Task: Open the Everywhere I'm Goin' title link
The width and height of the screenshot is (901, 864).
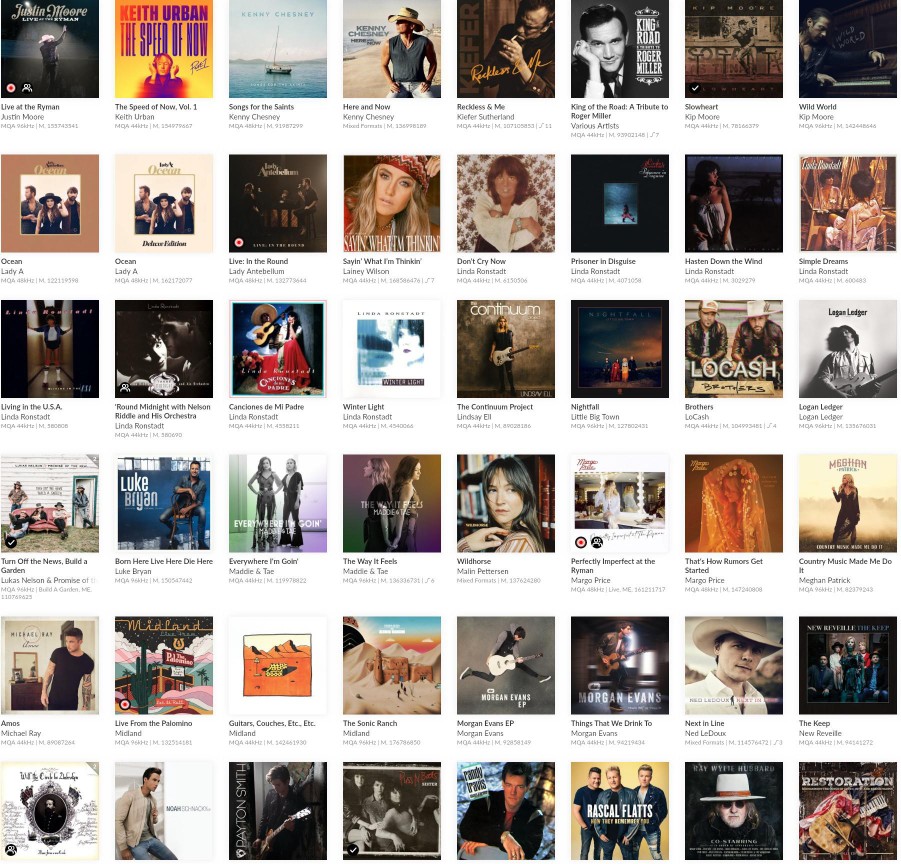Action: click(x=263, y=561)
